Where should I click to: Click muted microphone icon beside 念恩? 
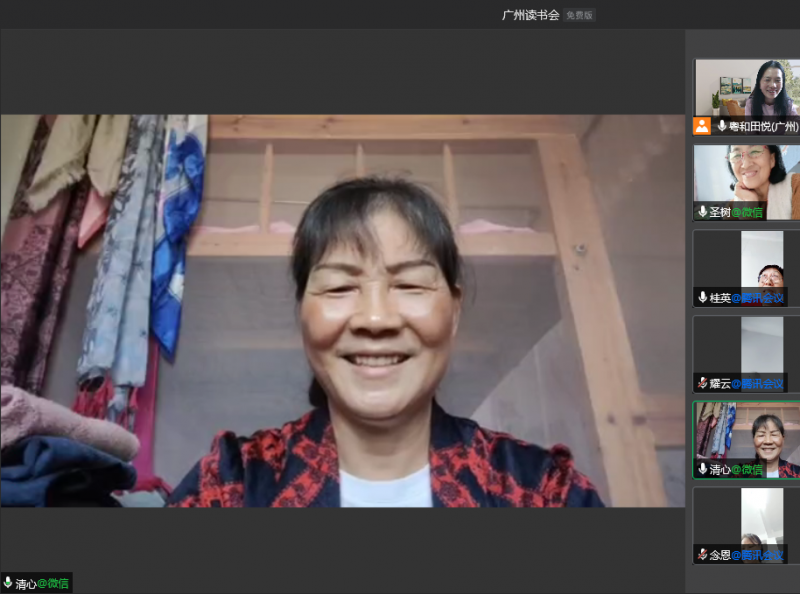(x=703, y=555)
